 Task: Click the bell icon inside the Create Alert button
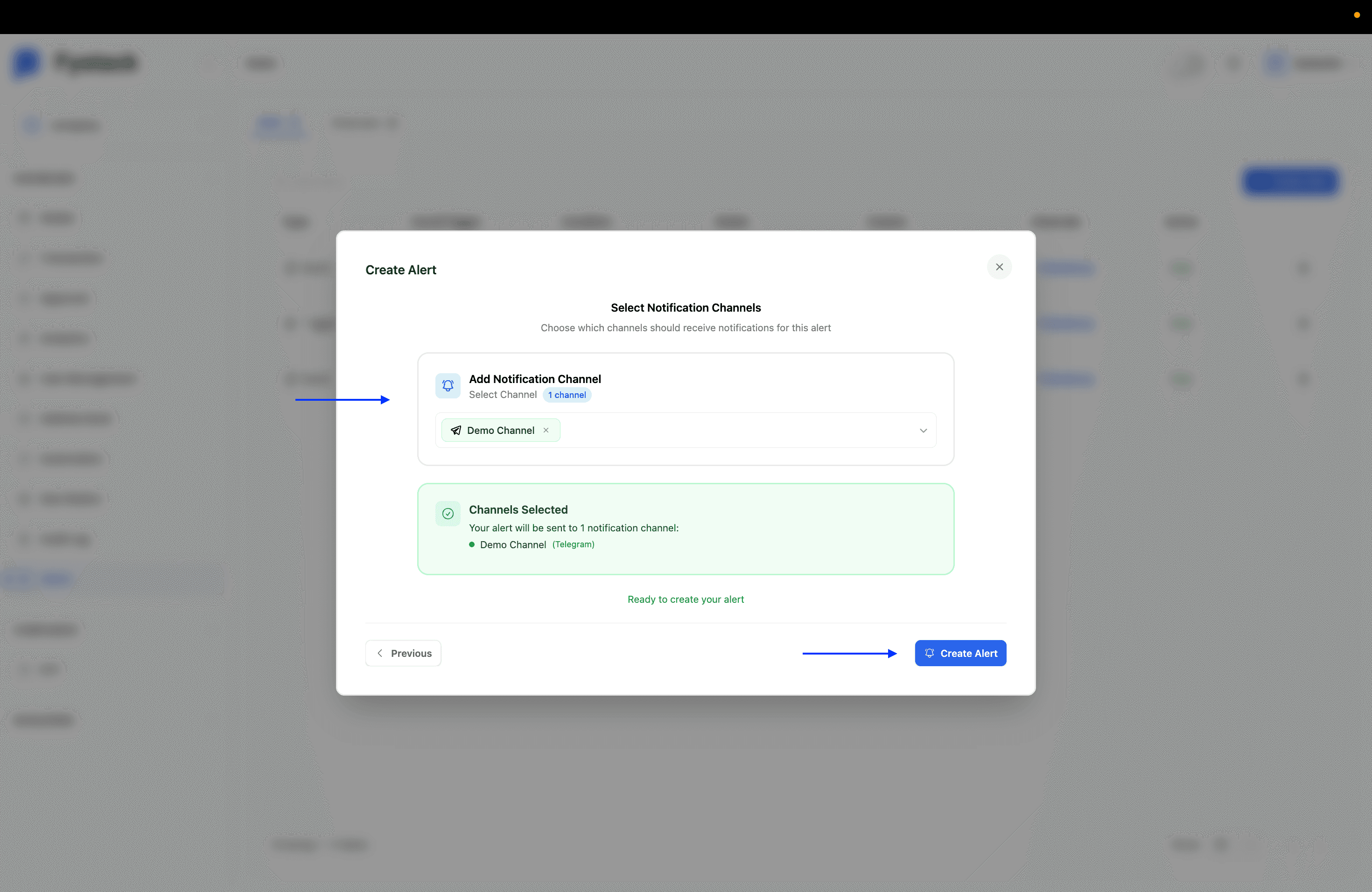(929, 653)
